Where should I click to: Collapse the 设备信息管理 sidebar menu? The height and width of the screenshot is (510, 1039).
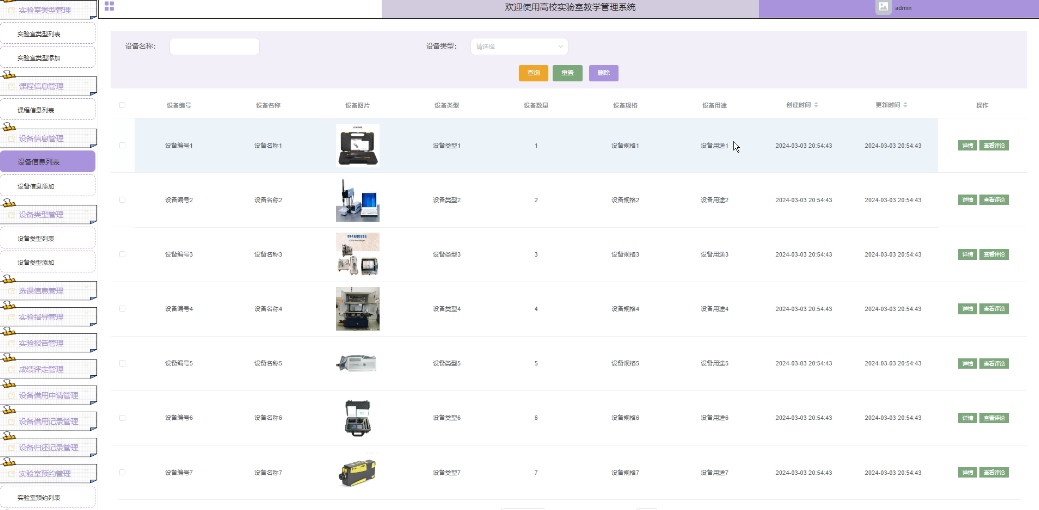pyautogui.click(x=48, y=138)
